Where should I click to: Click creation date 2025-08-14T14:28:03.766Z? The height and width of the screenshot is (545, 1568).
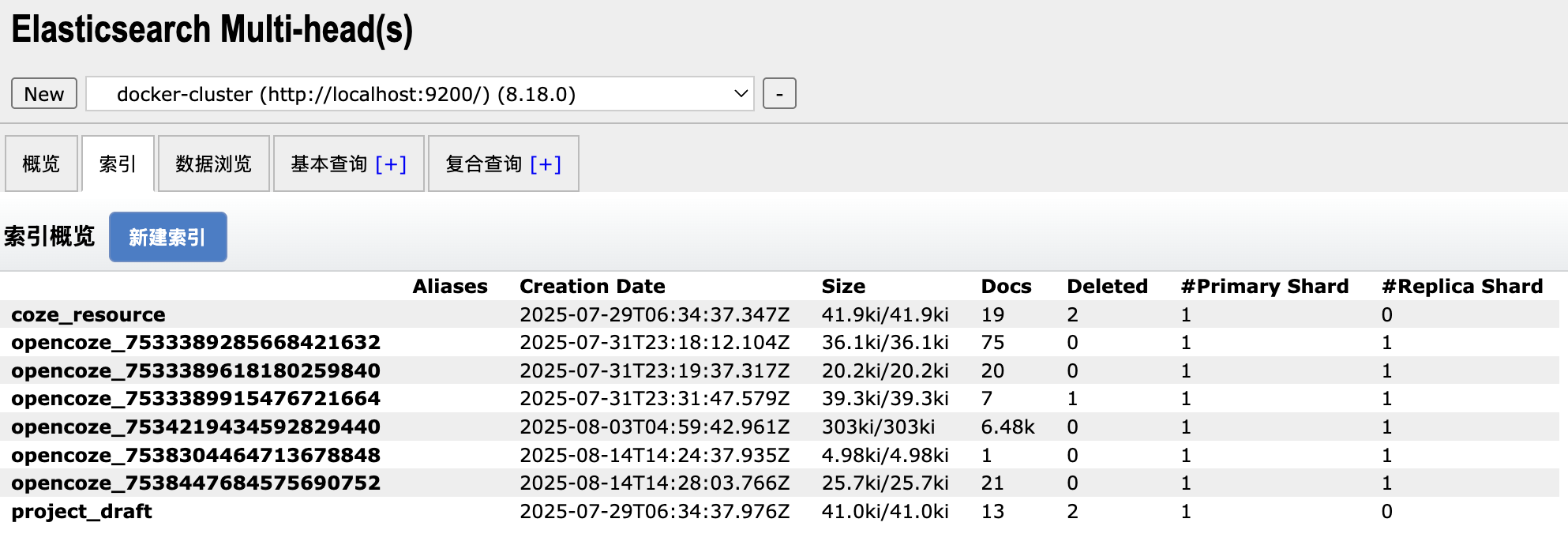click(x=655, y=483)
